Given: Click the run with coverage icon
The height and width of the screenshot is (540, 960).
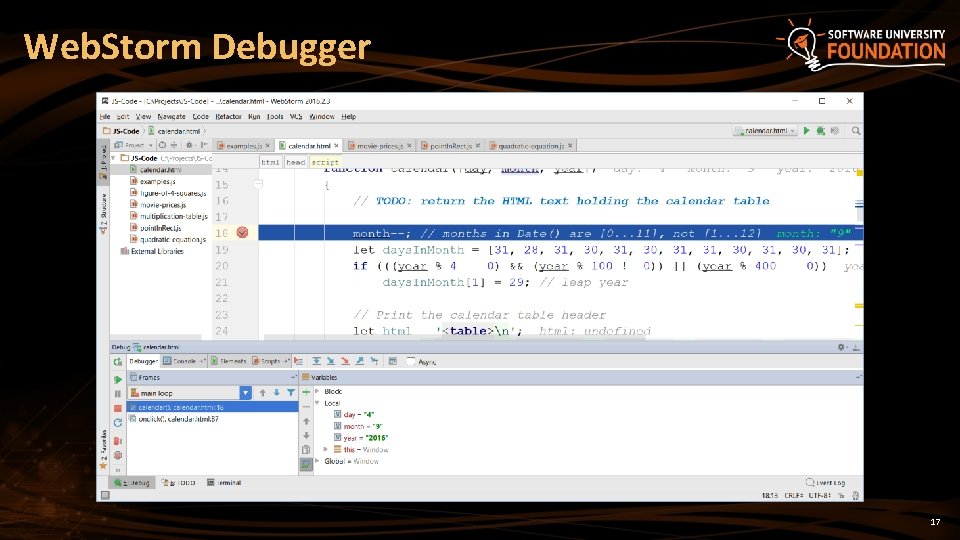Looking at the screenshot, I should point(834,130).
